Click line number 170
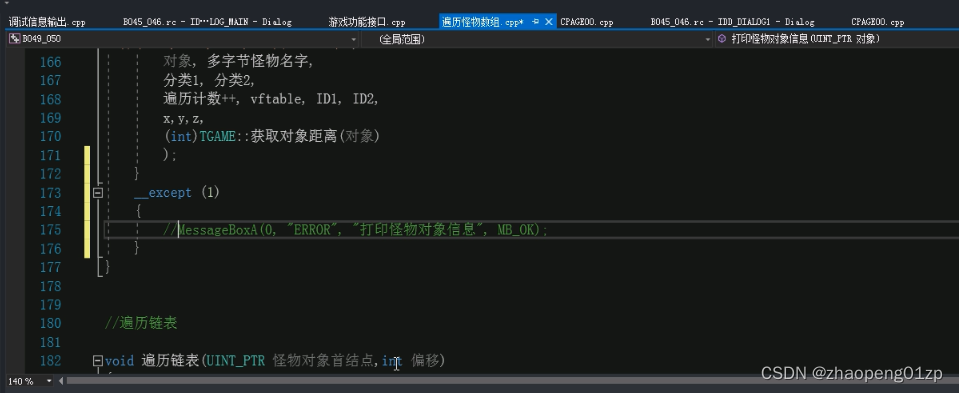The width and height of the screenshot is (959, 393). 50,136
